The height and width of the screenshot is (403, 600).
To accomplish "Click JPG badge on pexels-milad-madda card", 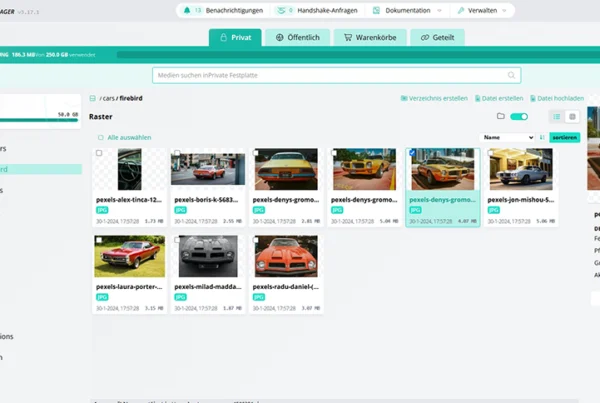I will (181, 297).
